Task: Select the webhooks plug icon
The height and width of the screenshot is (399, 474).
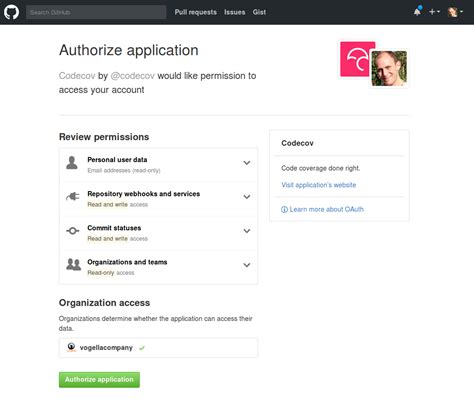Action: tap(73, 197)
